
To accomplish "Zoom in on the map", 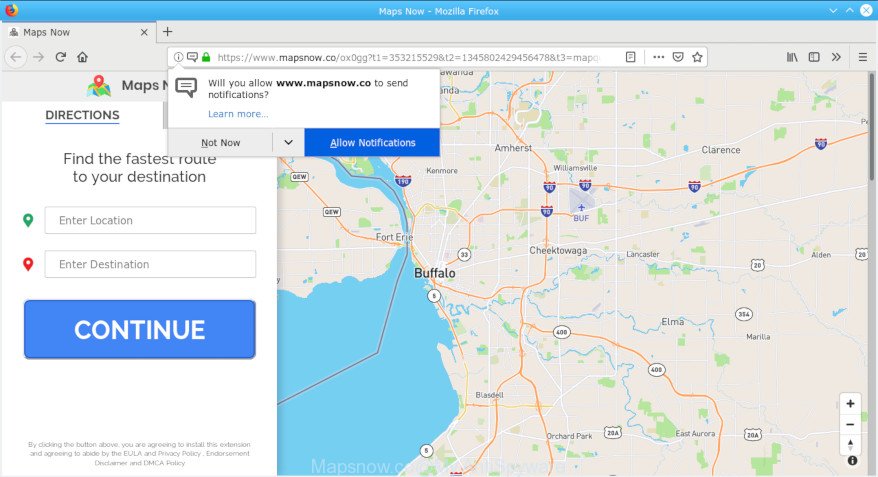I will pos(850,404).
